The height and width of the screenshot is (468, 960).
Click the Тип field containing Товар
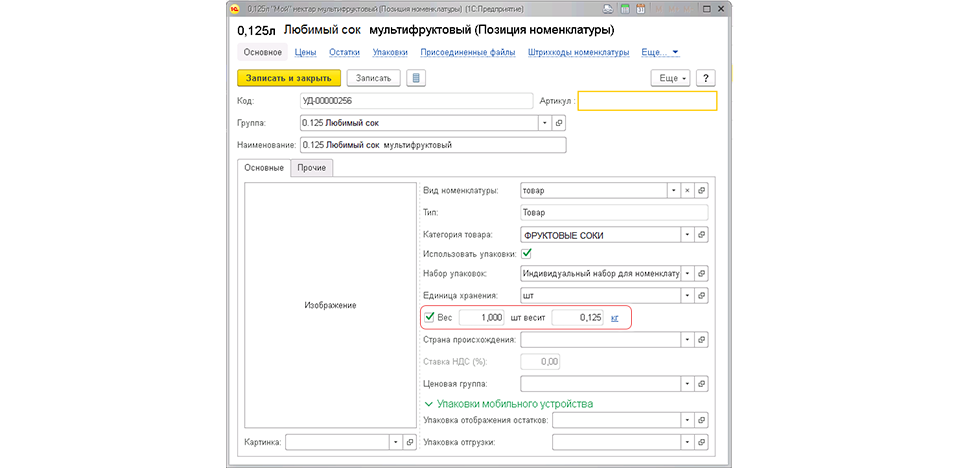click(614, 213)
